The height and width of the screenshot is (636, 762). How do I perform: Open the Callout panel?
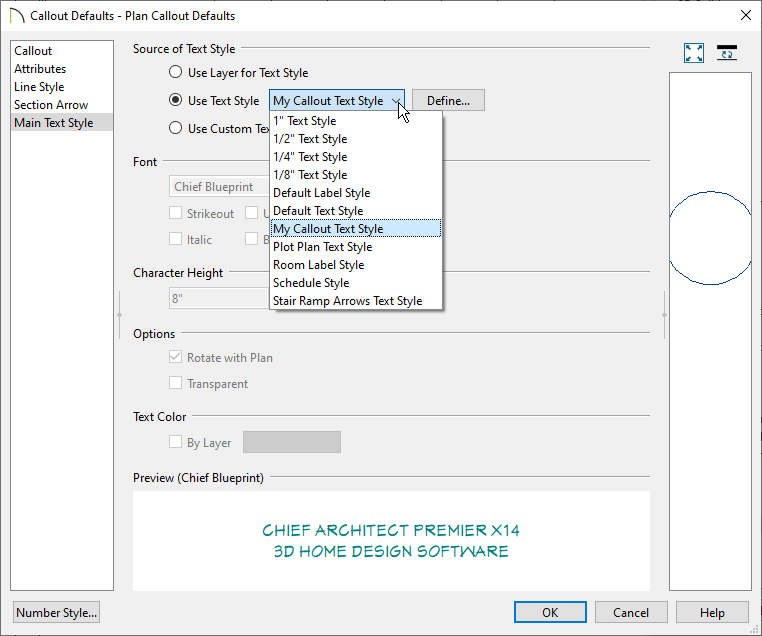(x=62, y=51)
